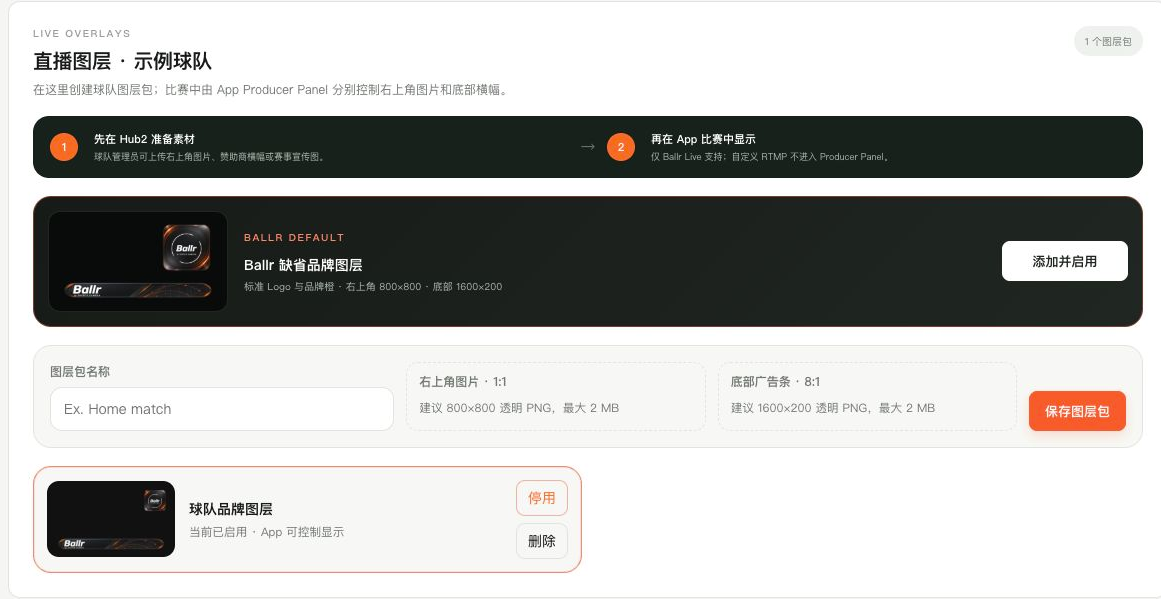The width and height of the screenshot is (1161, 599).
Task: Focus the 图层包名称 input field
Action: [221, 409]
